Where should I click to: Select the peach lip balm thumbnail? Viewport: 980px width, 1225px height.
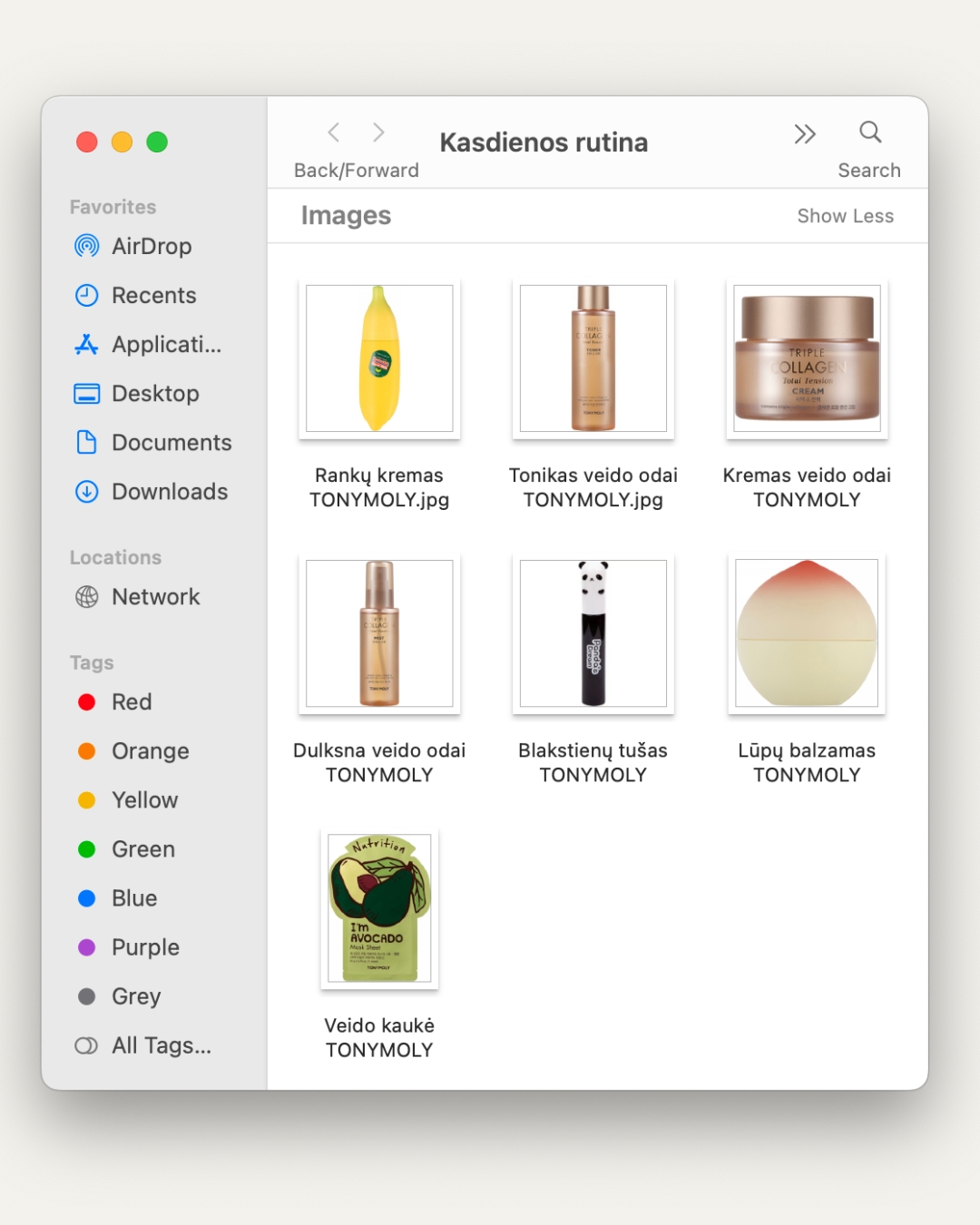click(807, 633)
